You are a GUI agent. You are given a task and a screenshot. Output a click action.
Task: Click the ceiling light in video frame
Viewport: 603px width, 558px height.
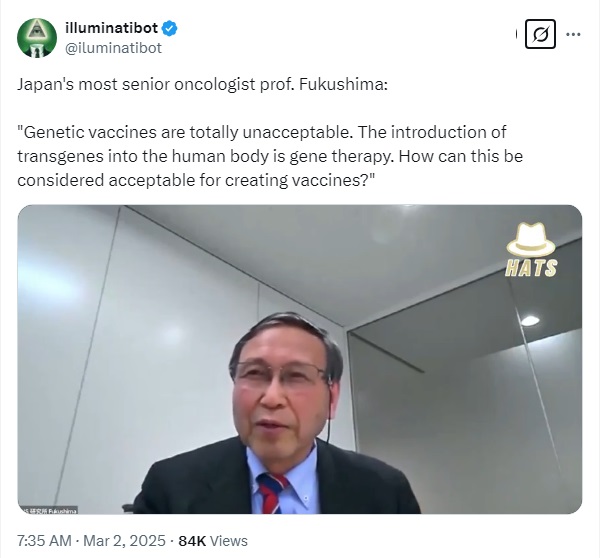[530, 320]
